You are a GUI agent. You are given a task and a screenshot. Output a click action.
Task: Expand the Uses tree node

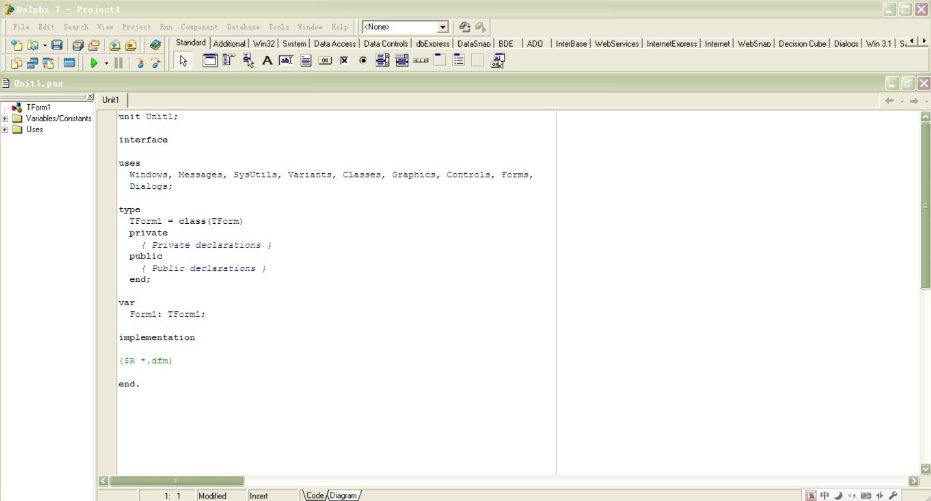5,129
